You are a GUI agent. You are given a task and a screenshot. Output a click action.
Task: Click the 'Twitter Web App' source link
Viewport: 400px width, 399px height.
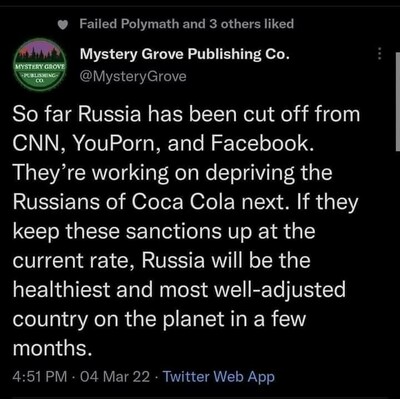click(219, 377)
